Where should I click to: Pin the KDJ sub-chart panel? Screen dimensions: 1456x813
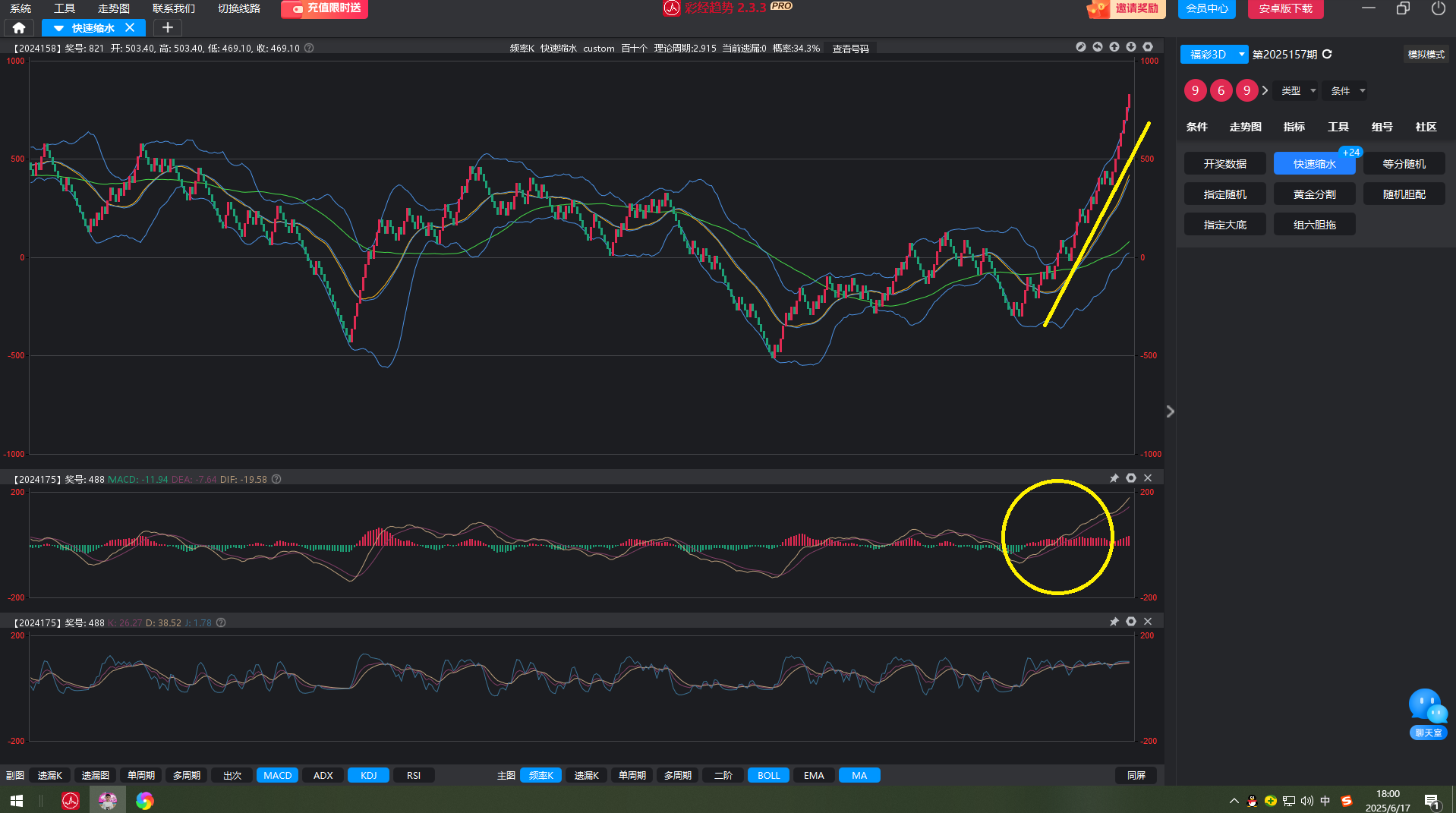1114,622
